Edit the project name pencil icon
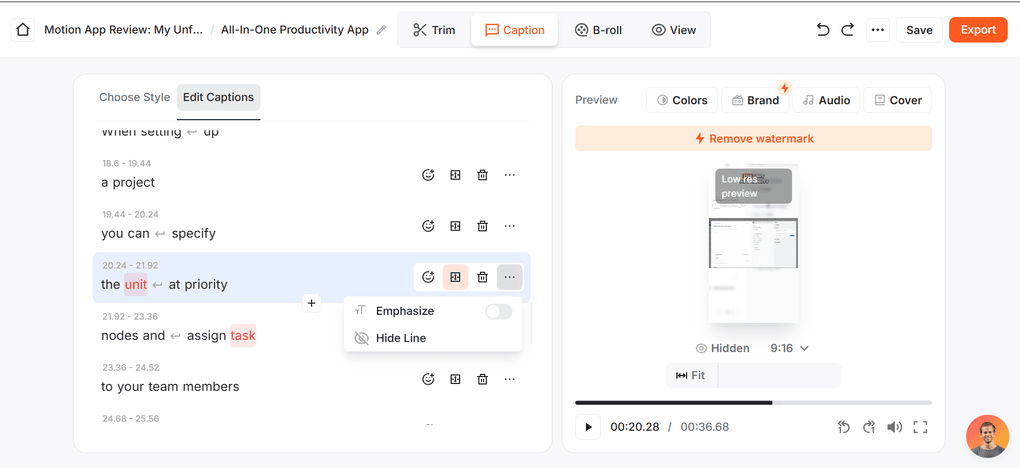 pyautogui.click(x=381, y=30)
